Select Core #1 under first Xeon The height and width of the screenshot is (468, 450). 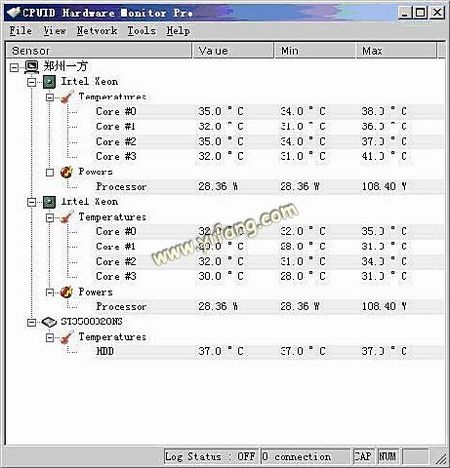116,127
